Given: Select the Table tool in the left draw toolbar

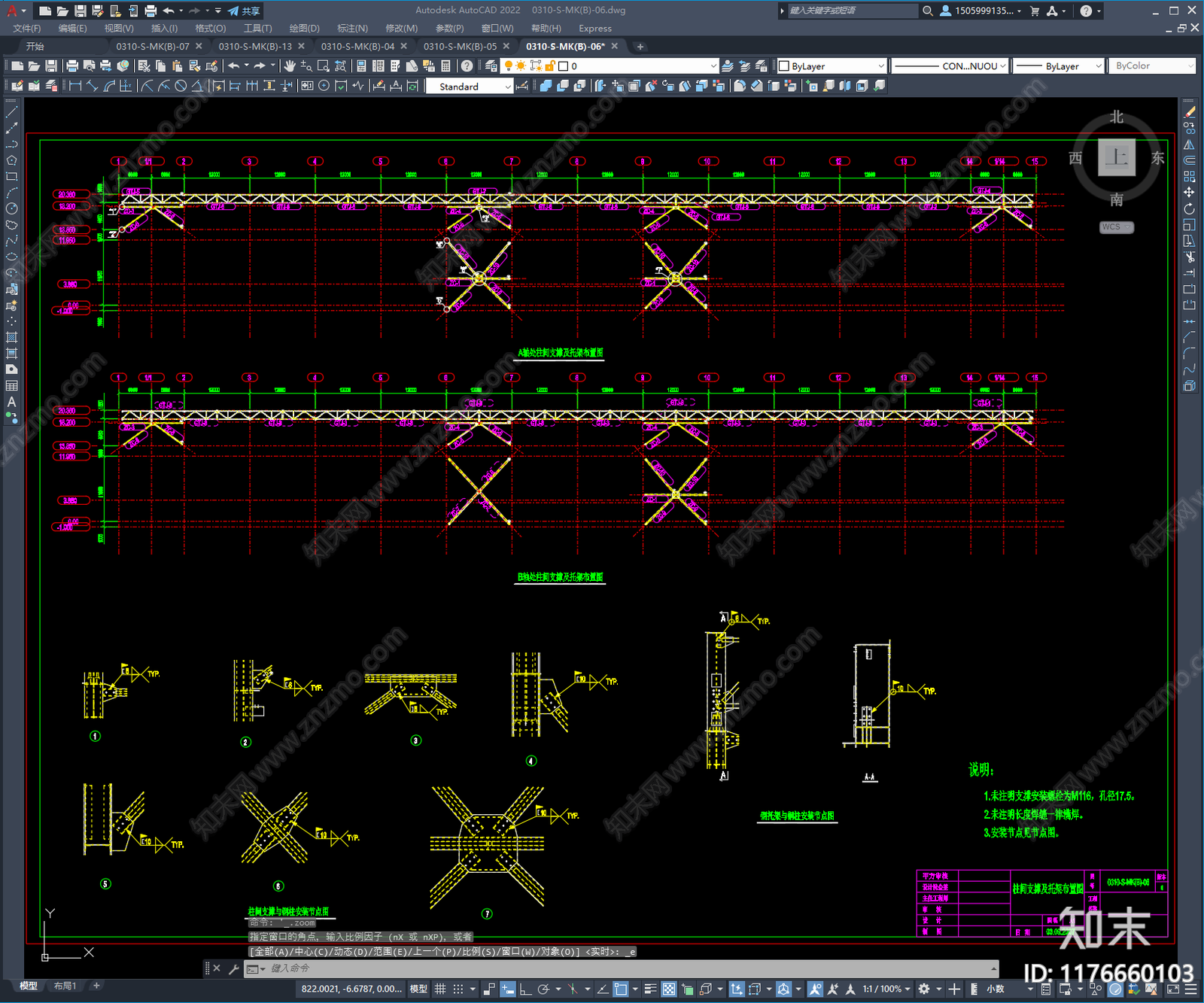Looking at the screenshot, I should point(11,385).
